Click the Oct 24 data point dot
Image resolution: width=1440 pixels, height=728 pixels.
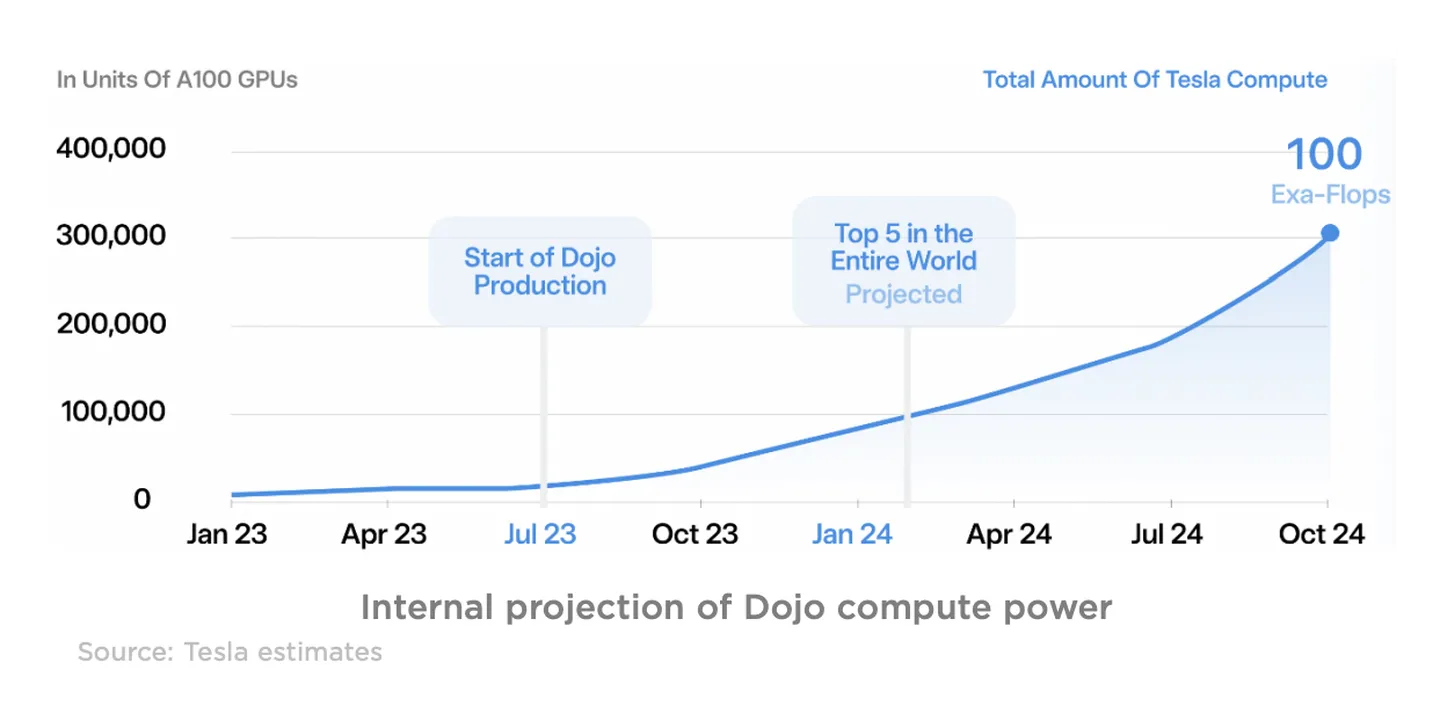click(1329, 233)
